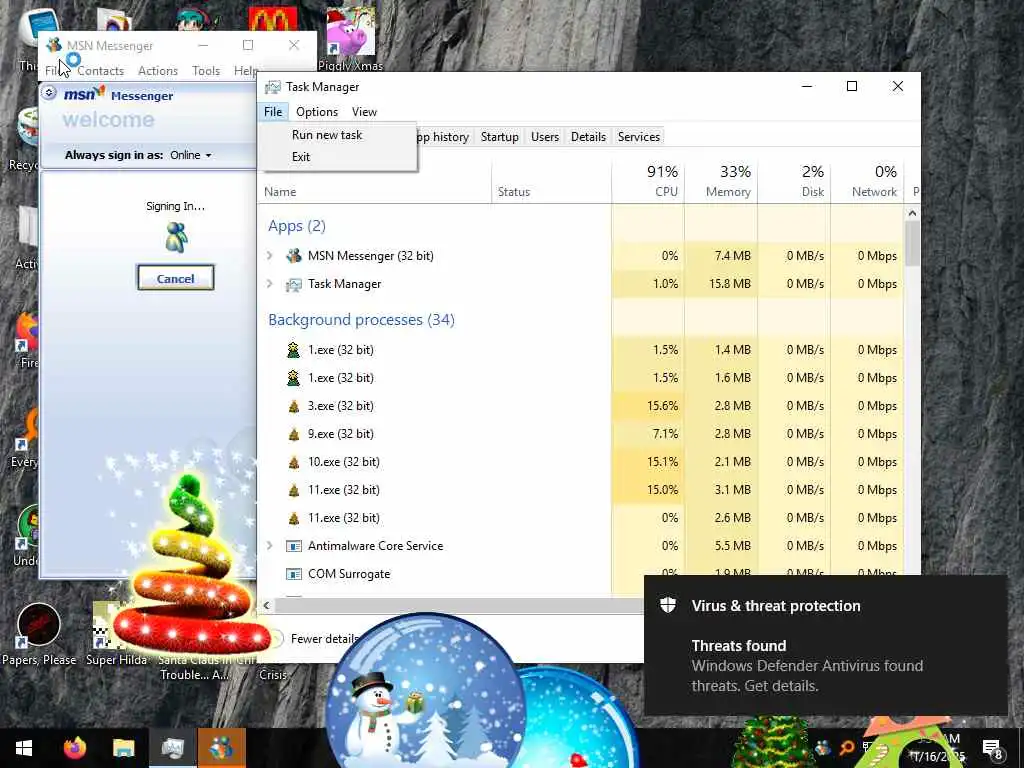
Task: Click Run new task in File menu
Action: pos(327,135)
